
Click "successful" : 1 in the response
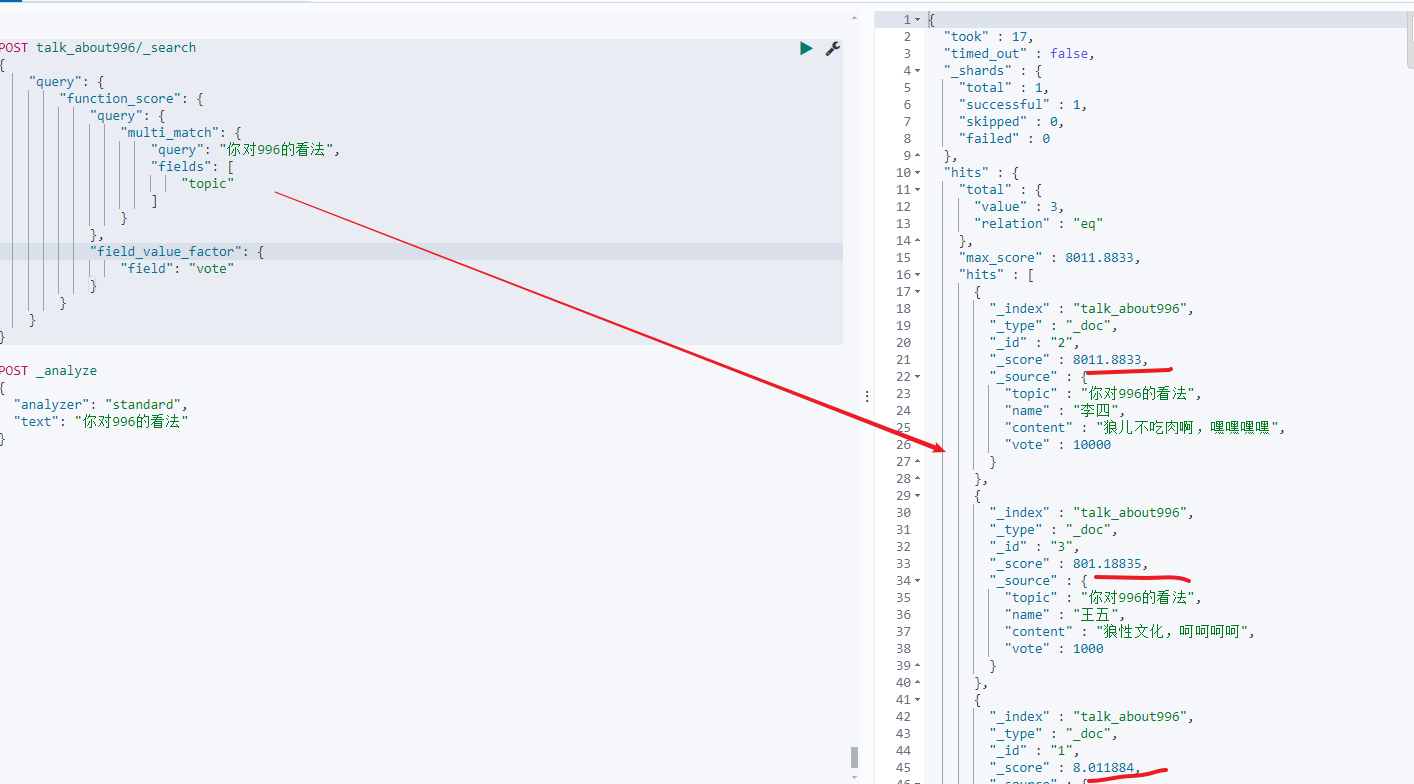click(x=1023, y=105)
